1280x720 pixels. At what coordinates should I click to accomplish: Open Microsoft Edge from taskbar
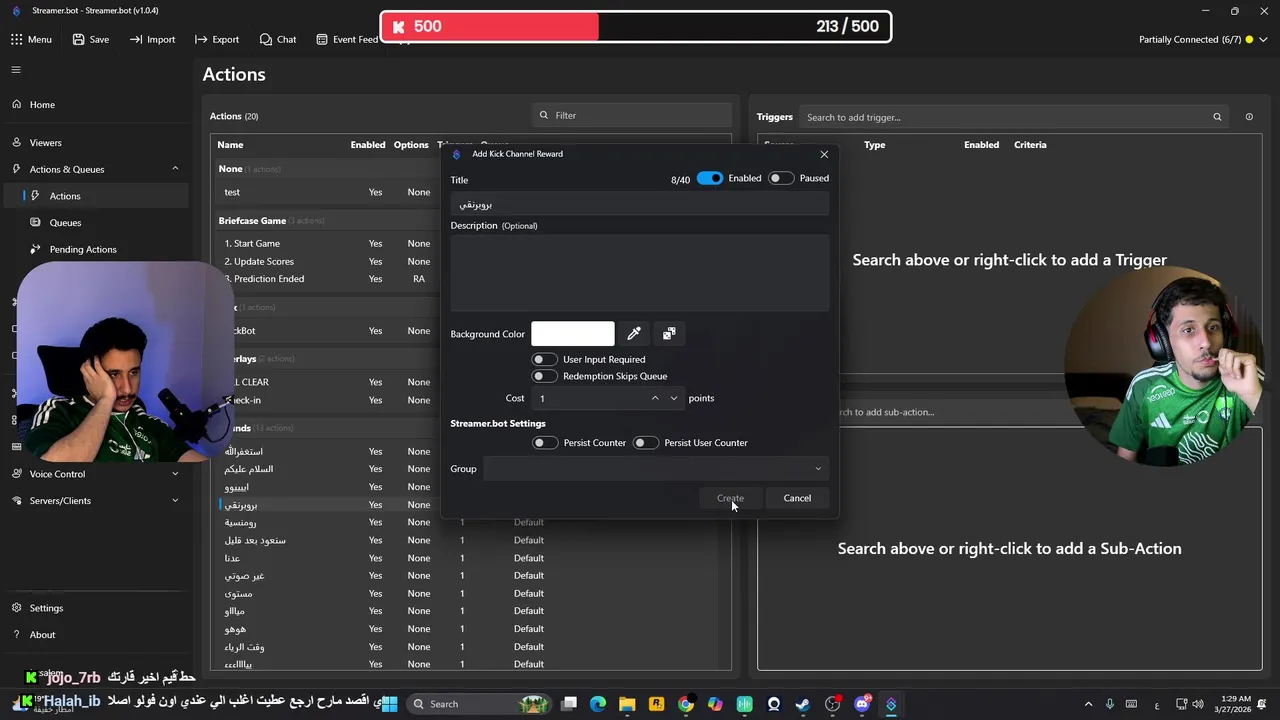[598, 704]
